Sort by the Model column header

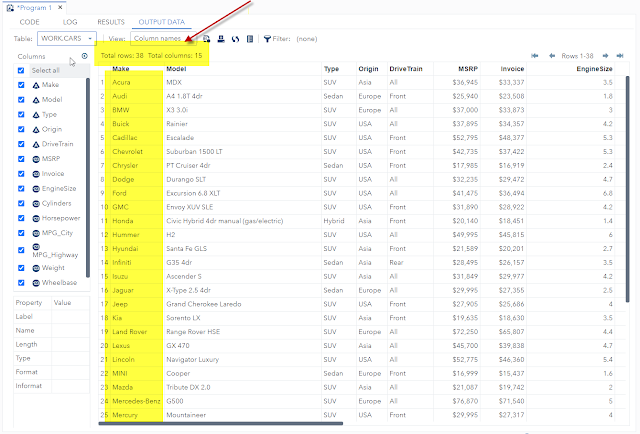176,69
